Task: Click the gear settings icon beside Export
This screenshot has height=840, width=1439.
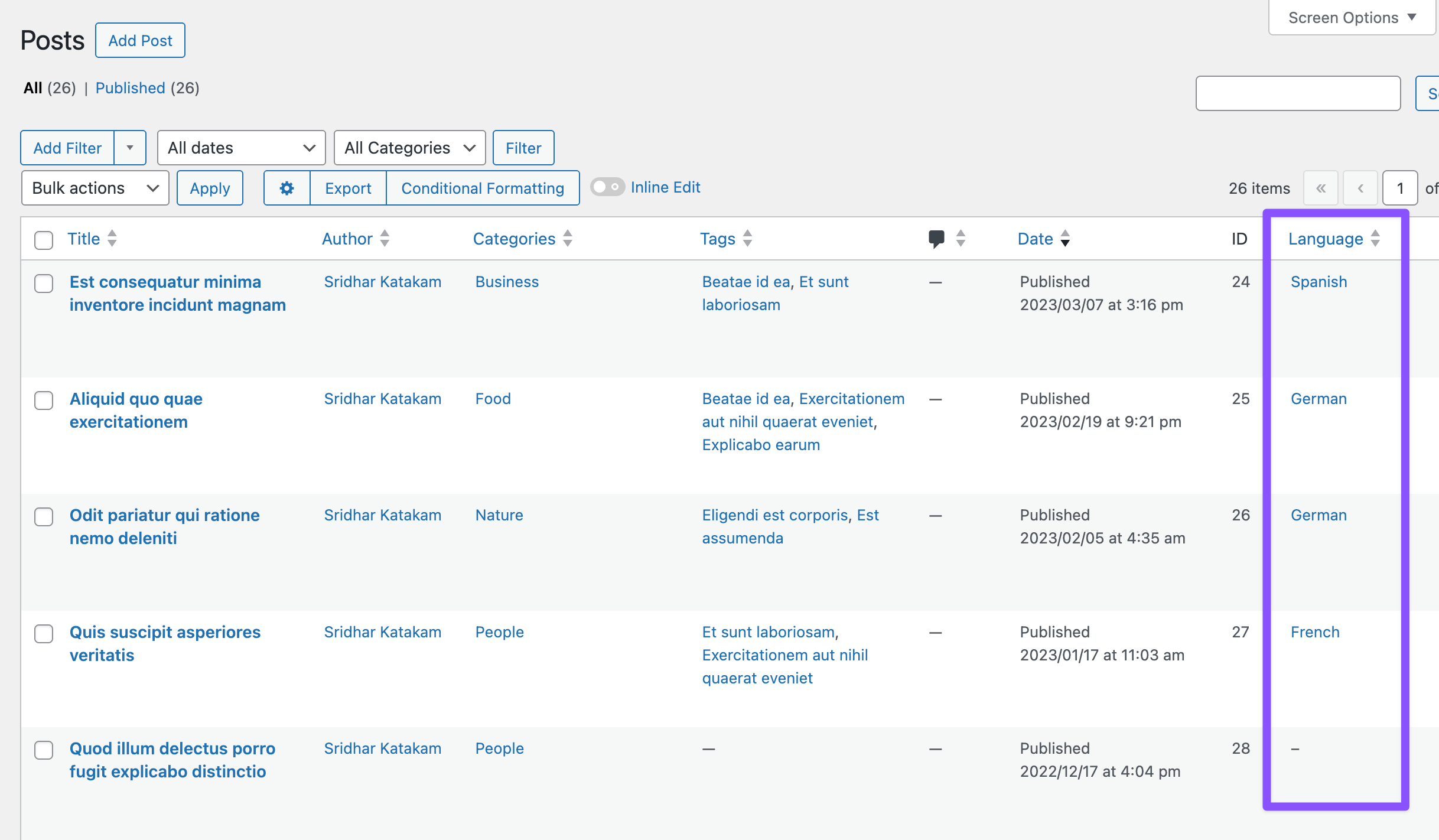Action: click(287, 188)
